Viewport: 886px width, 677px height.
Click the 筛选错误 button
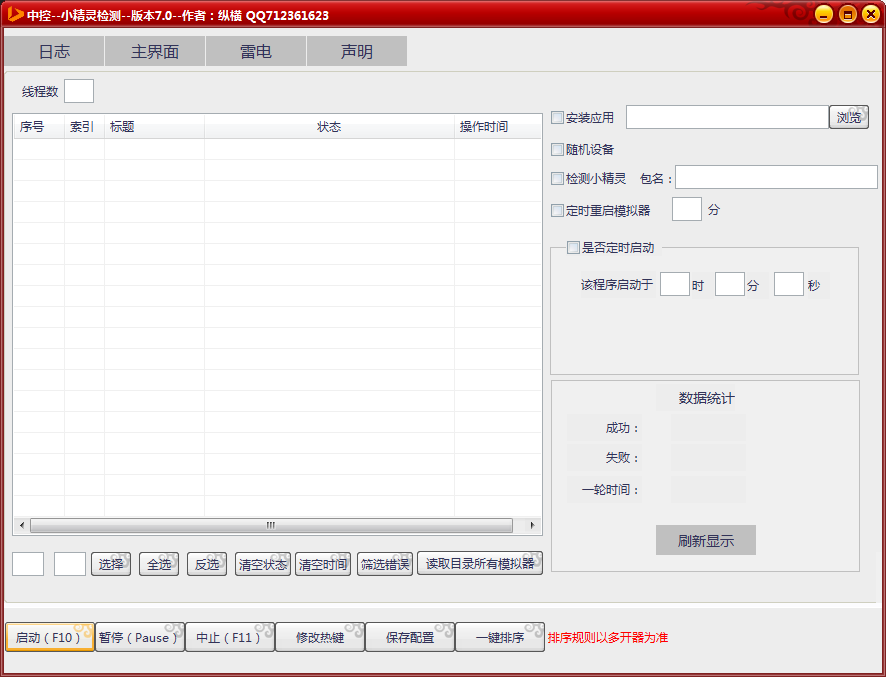point(385,564)
